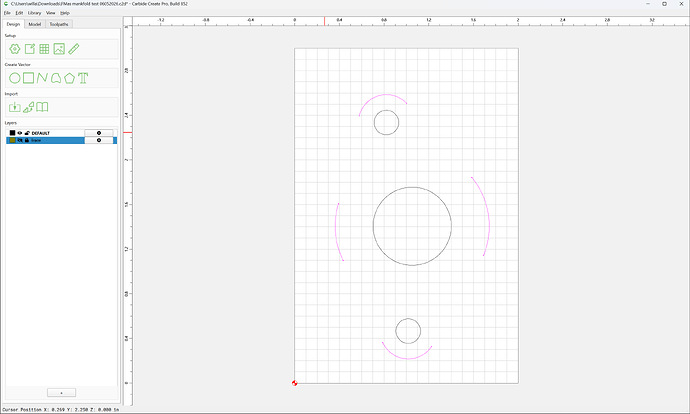Select the Circle vector tool
The height and width of the screenshot is (414, 690).
15,78
